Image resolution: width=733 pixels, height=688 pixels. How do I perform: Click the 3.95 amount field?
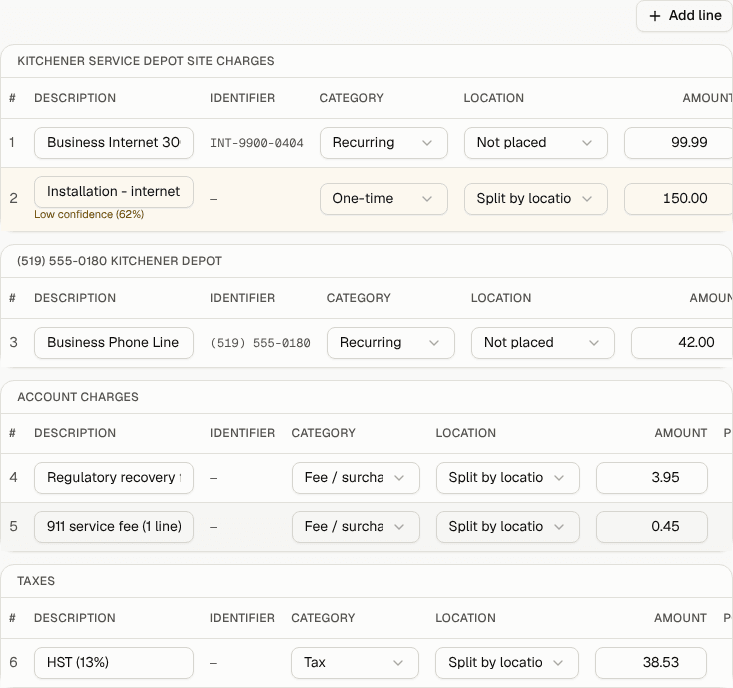pyautogui.click(x=652, y=478)
